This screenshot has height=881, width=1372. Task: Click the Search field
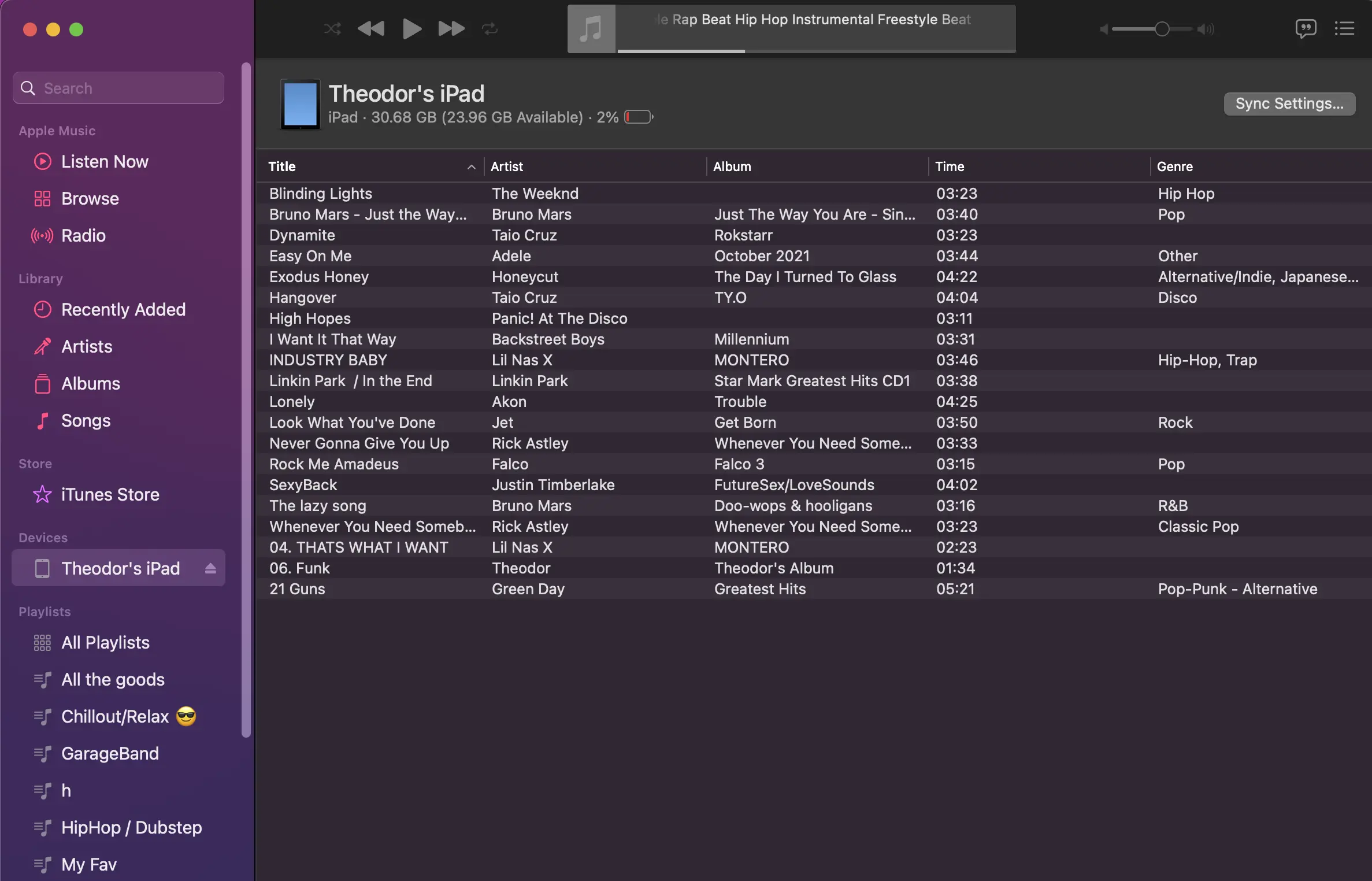tap(118, 88)
